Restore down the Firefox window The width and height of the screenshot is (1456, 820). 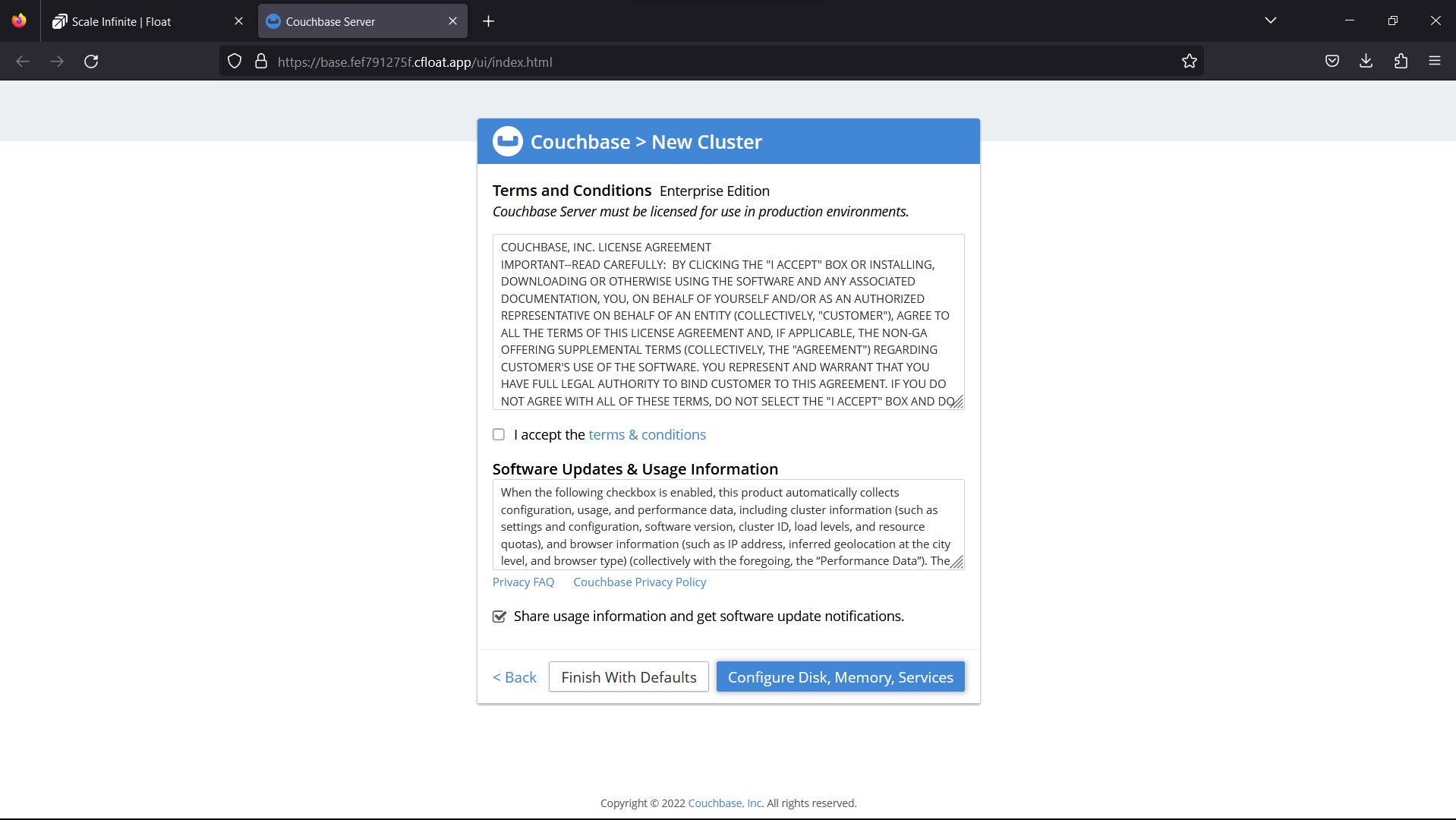coord(1393,20)
